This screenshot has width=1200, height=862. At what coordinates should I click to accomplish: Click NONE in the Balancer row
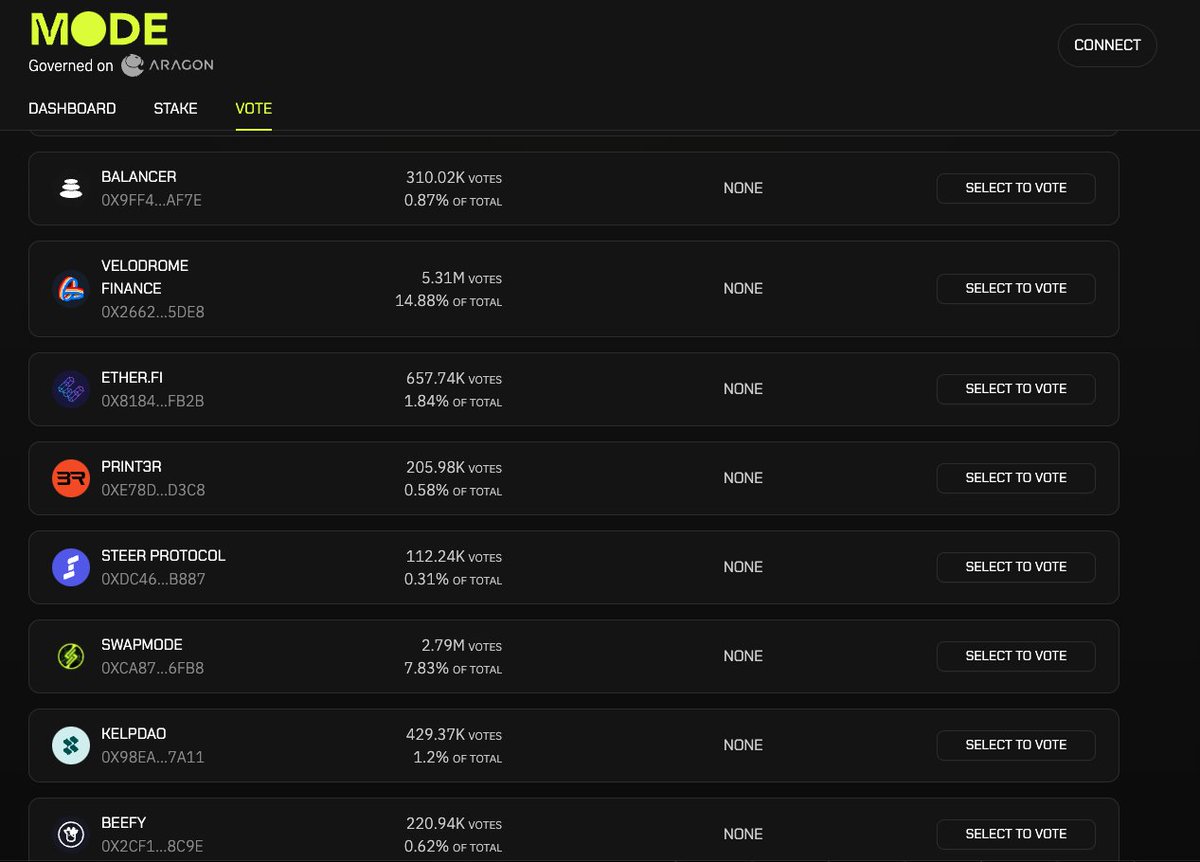click(x=743, y=188)
